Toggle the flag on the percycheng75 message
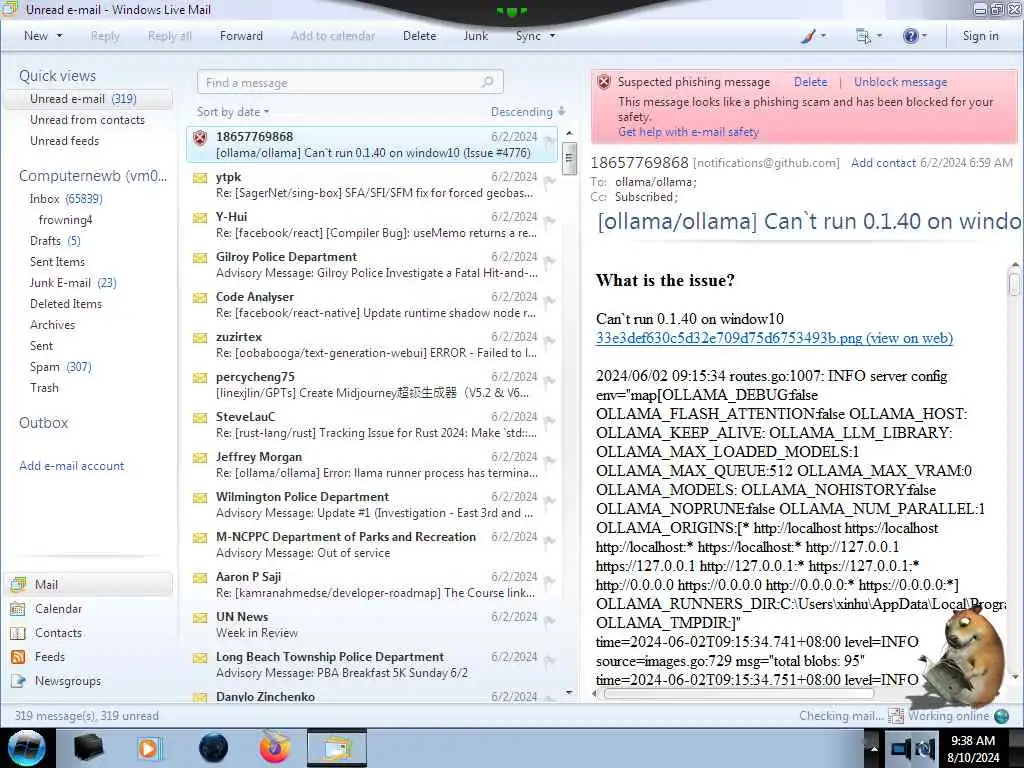1024x768 pixels. click(x=549, y=381)
